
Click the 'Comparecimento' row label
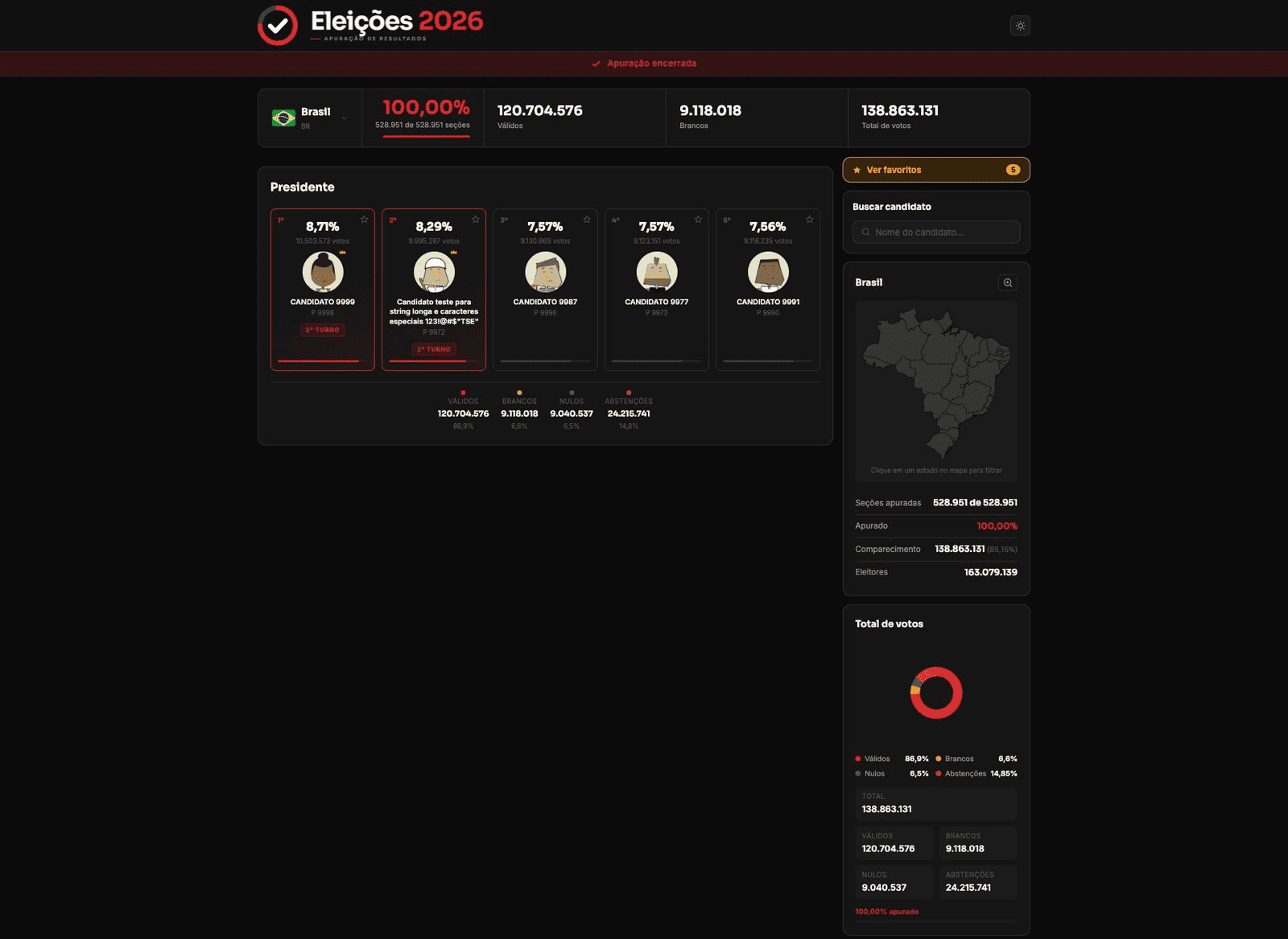(x=888, y=550)
